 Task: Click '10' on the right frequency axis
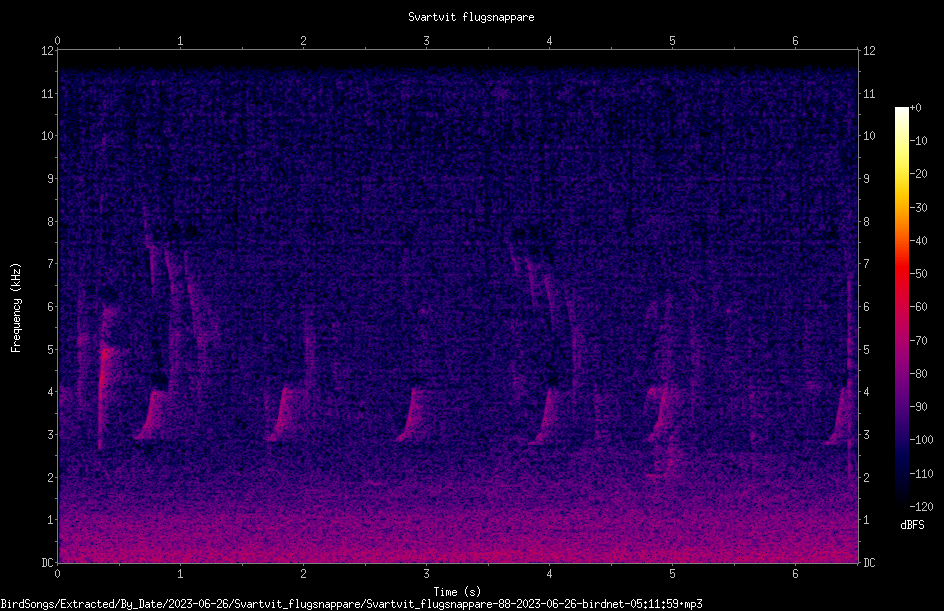[x=869, y=136]
